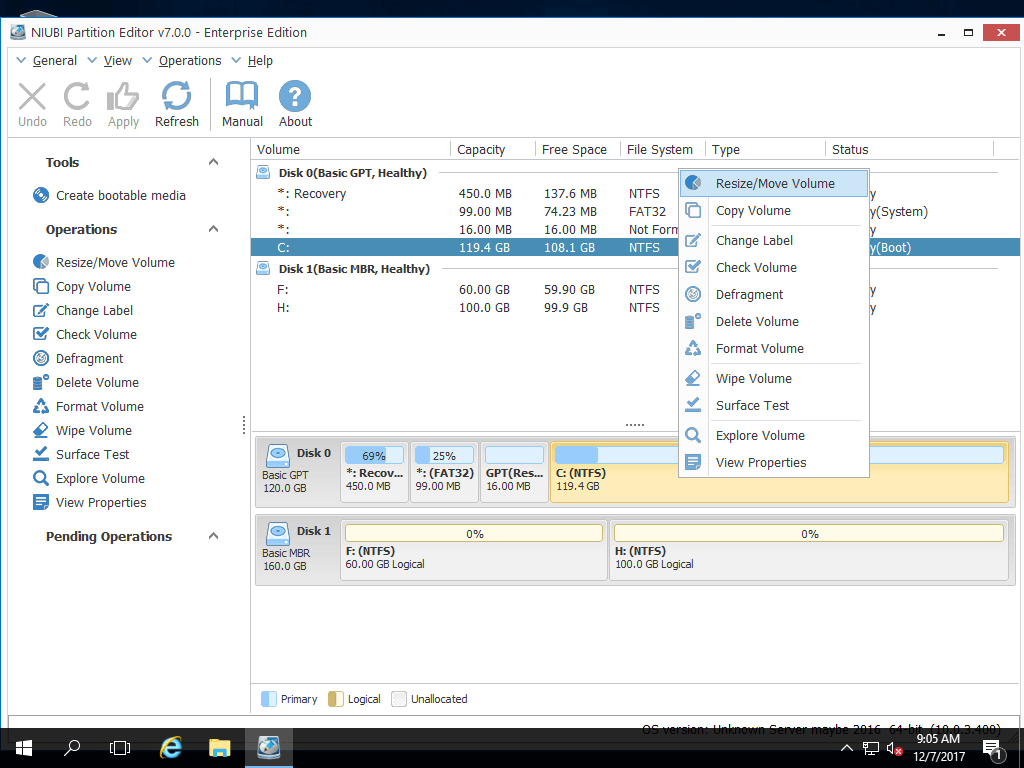
Task: Click the sidebar Defragment icon
Action: tap(40, 358)
